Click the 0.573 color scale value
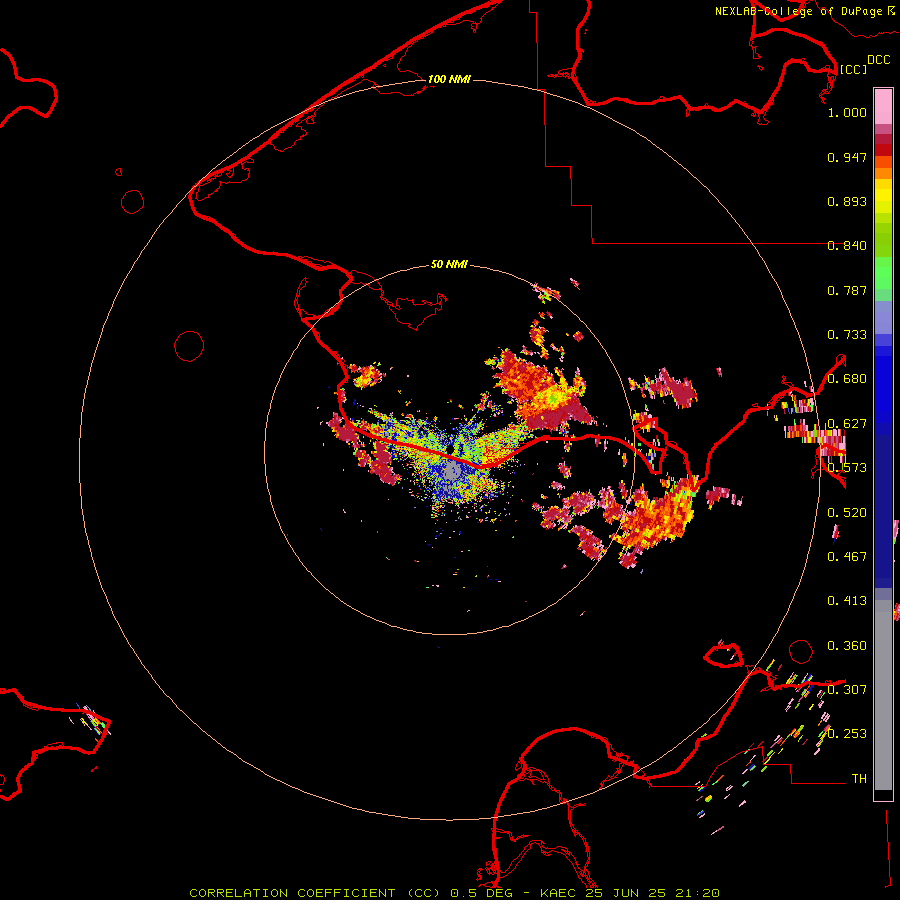The height and width of the screenshot is (900, 900). (847, 468)
